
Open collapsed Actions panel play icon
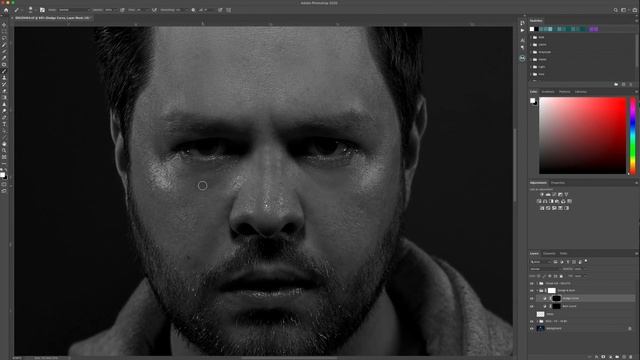522,30
